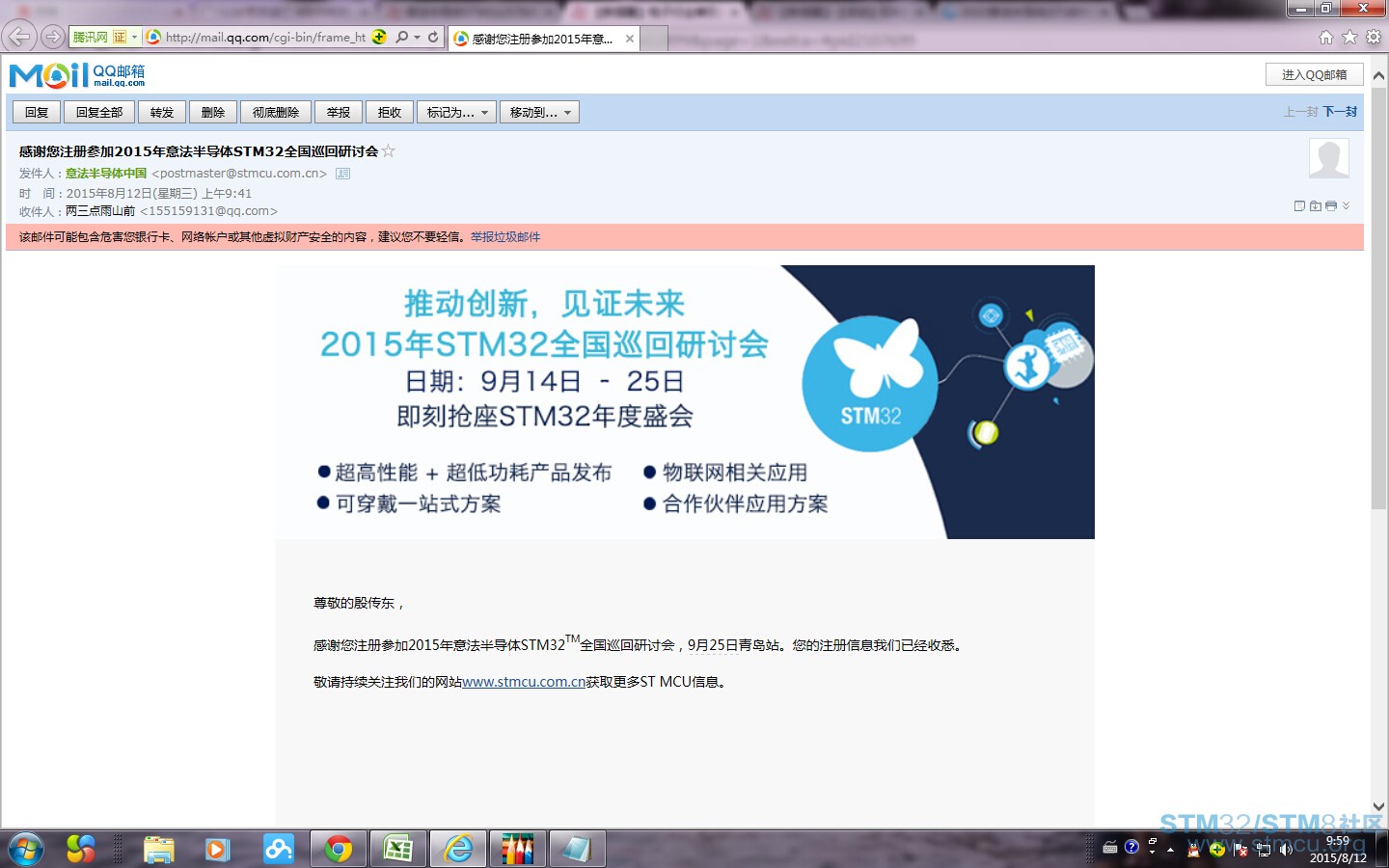Switch to Internet Explorer on the taskbar
This screenshot has height=868, width=1389.
click(x=458, y=849)
